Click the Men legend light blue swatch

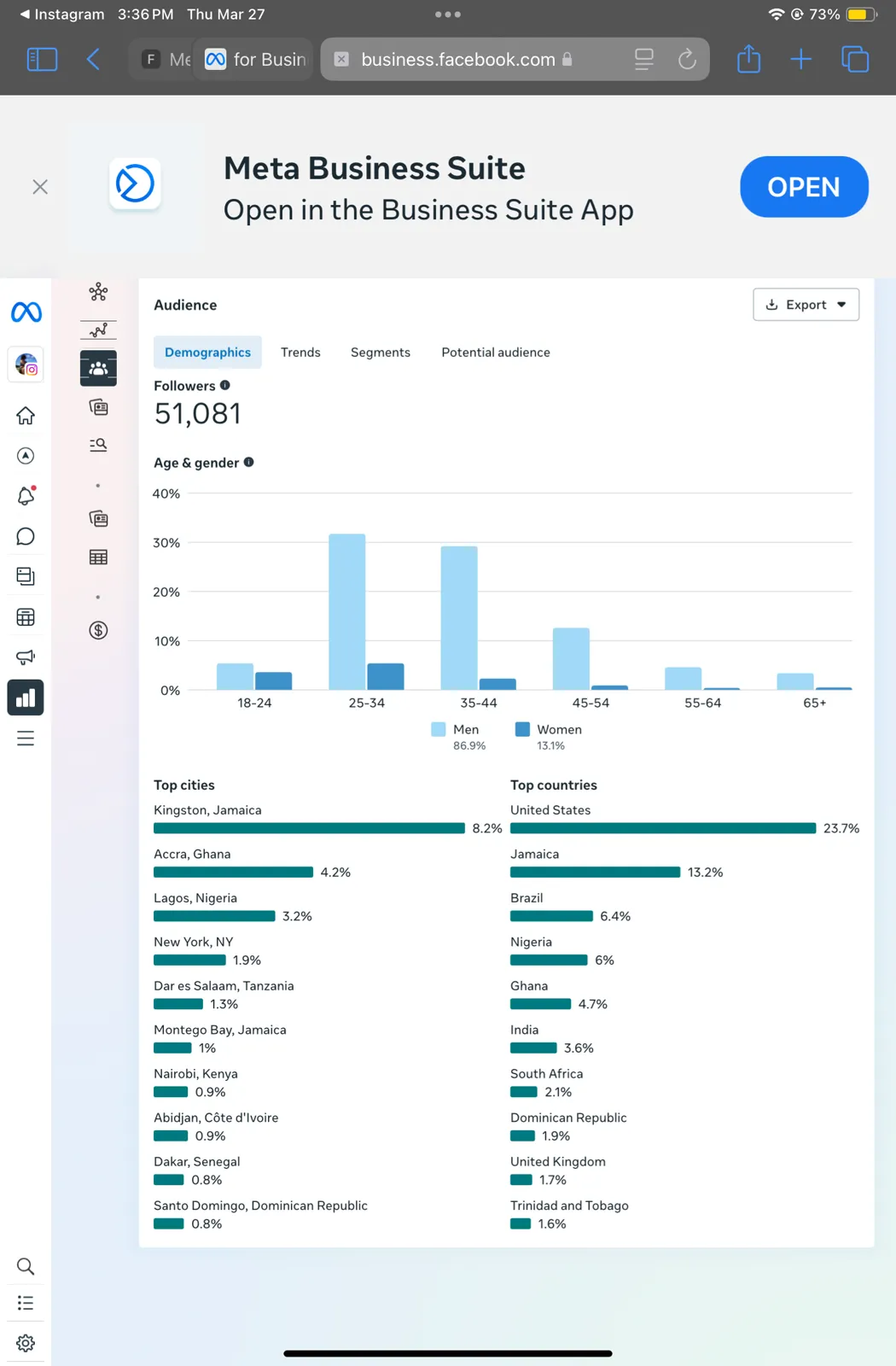pyautogui.click(x=439, y=729)
